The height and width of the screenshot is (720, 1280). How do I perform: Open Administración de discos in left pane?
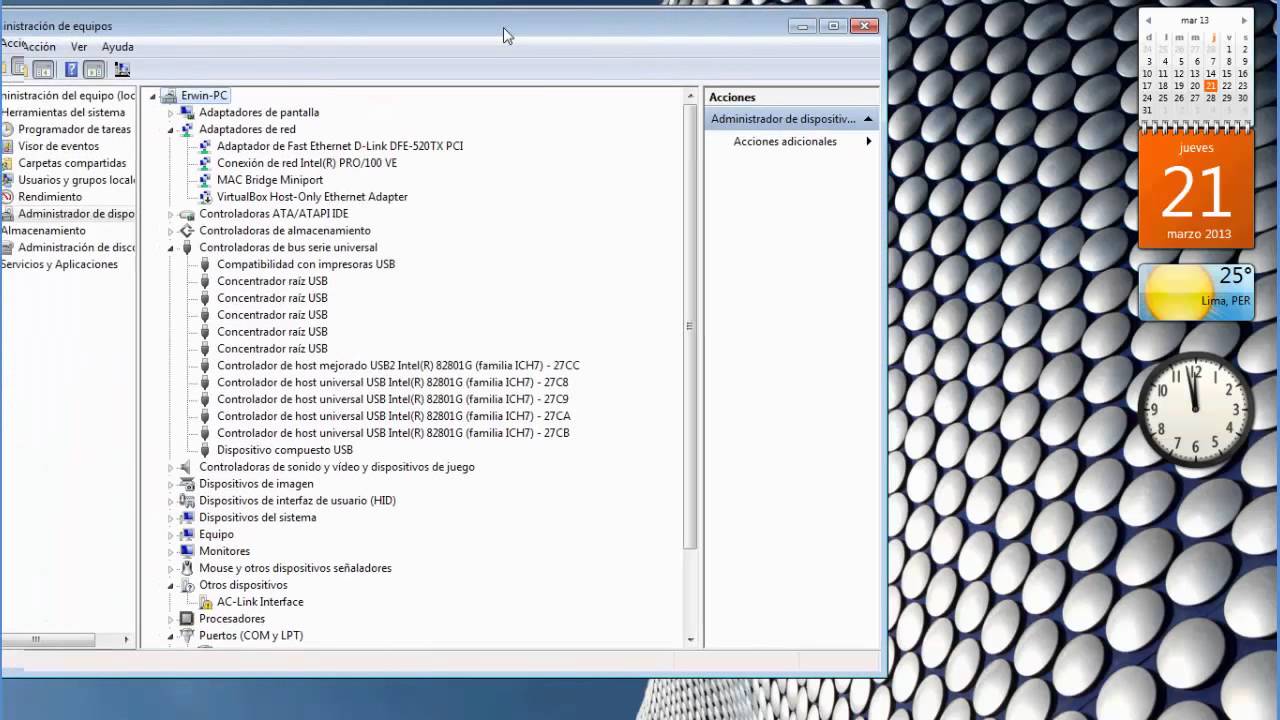76,247
